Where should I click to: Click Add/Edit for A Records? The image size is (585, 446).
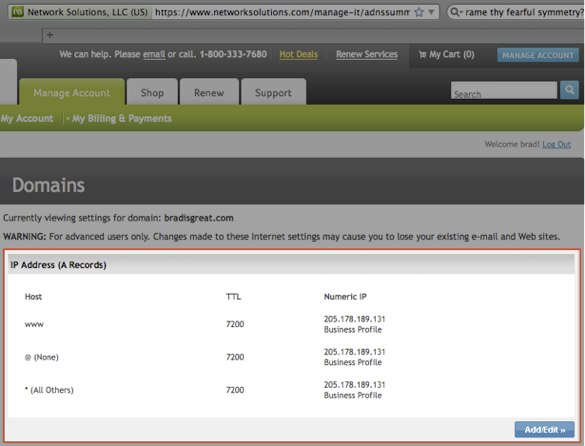click(x=544, y=430)
